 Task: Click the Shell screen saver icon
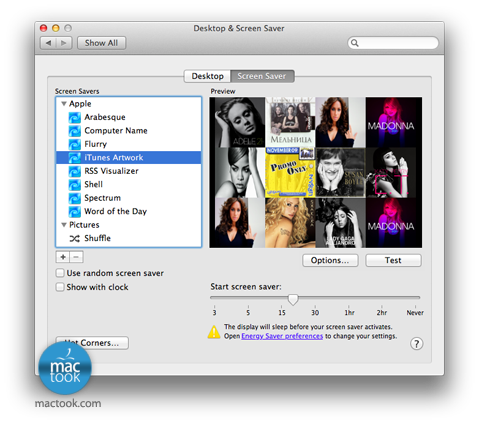75,185
